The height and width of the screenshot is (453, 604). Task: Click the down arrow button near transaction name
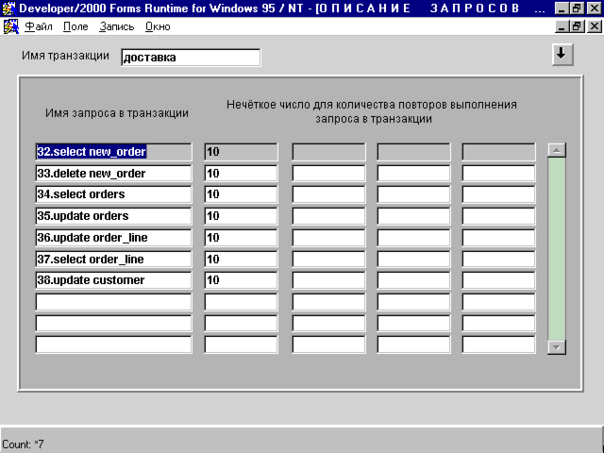[x=562, y=54]
